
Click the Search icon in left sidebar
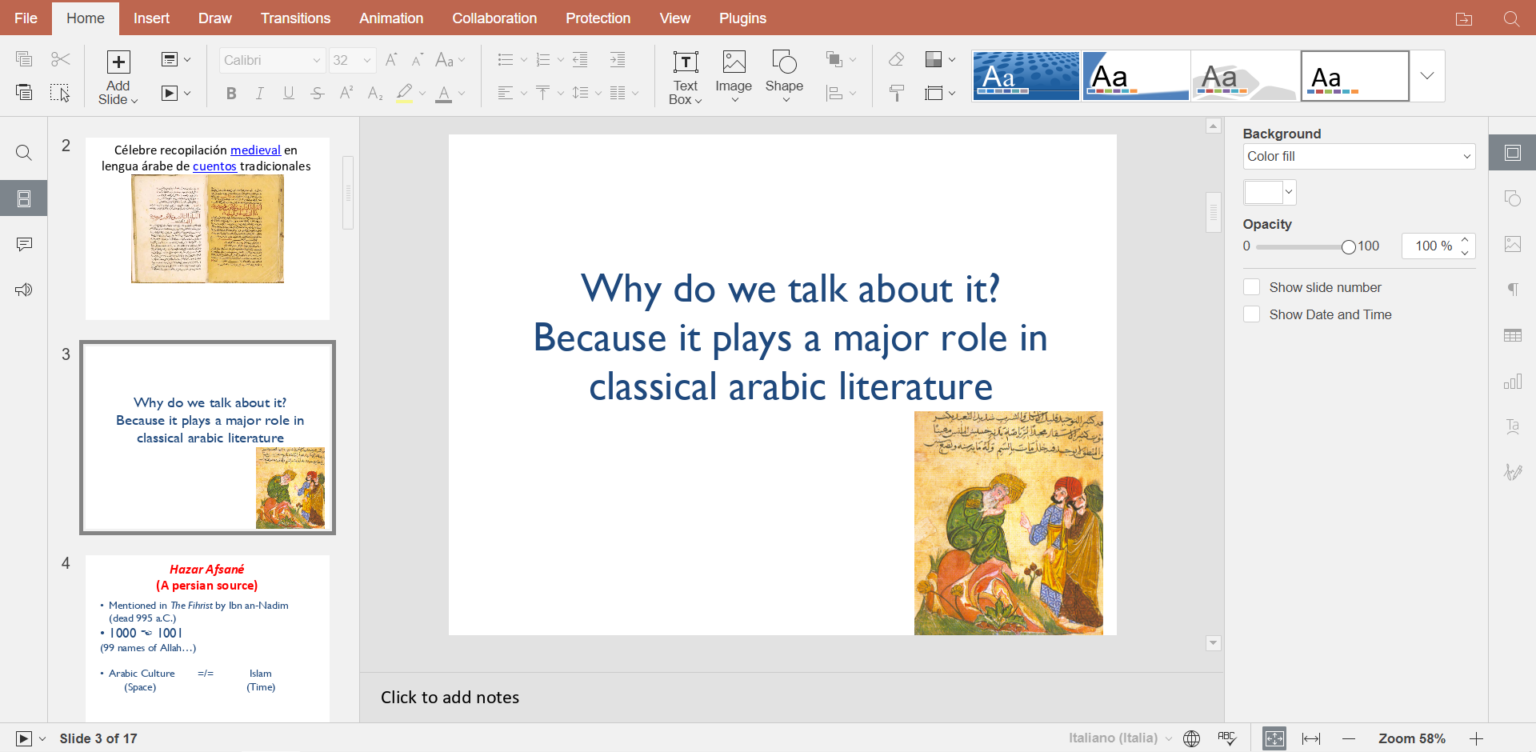(24, 153)
